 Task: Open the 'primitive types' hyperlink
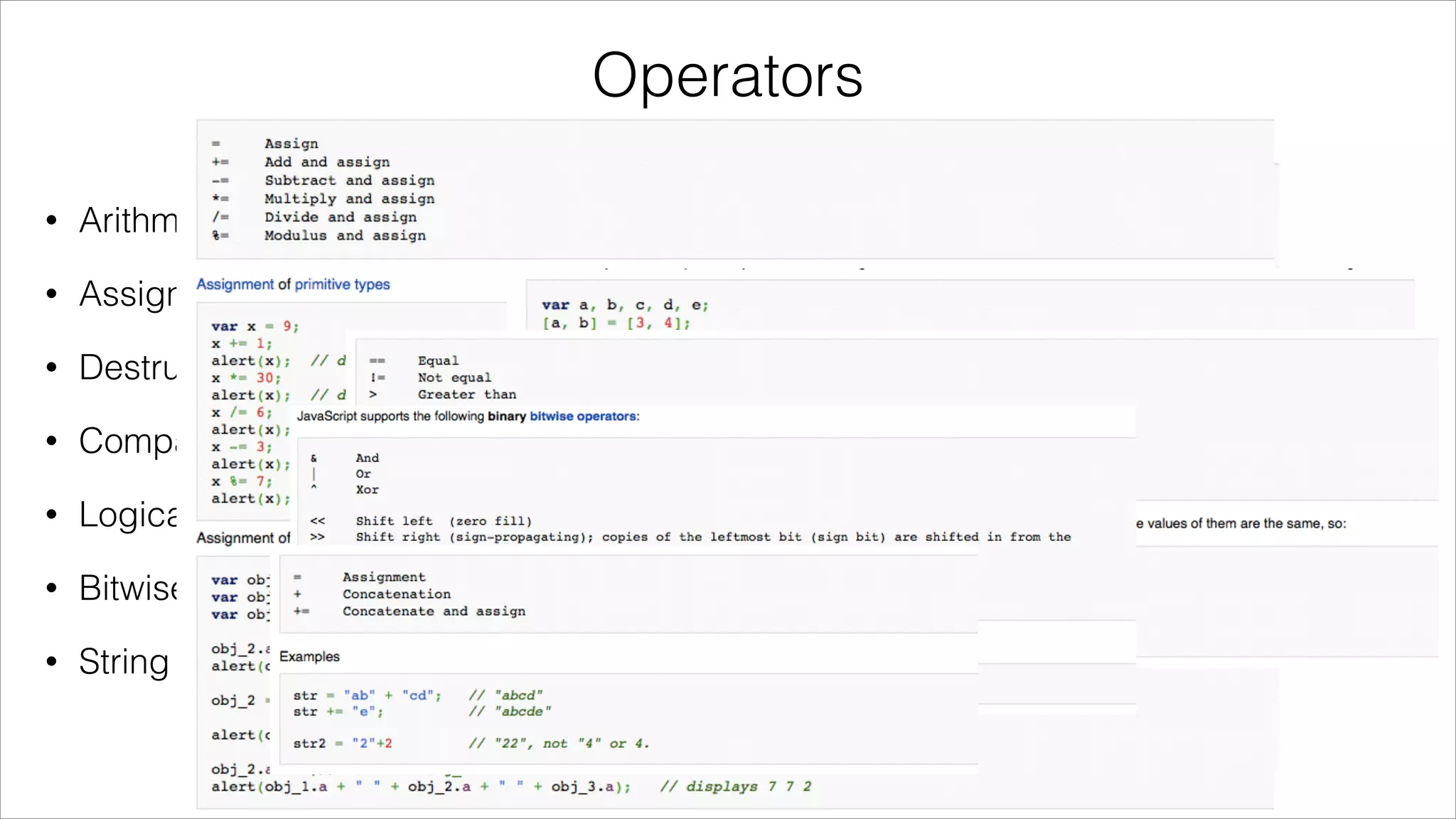342,284
